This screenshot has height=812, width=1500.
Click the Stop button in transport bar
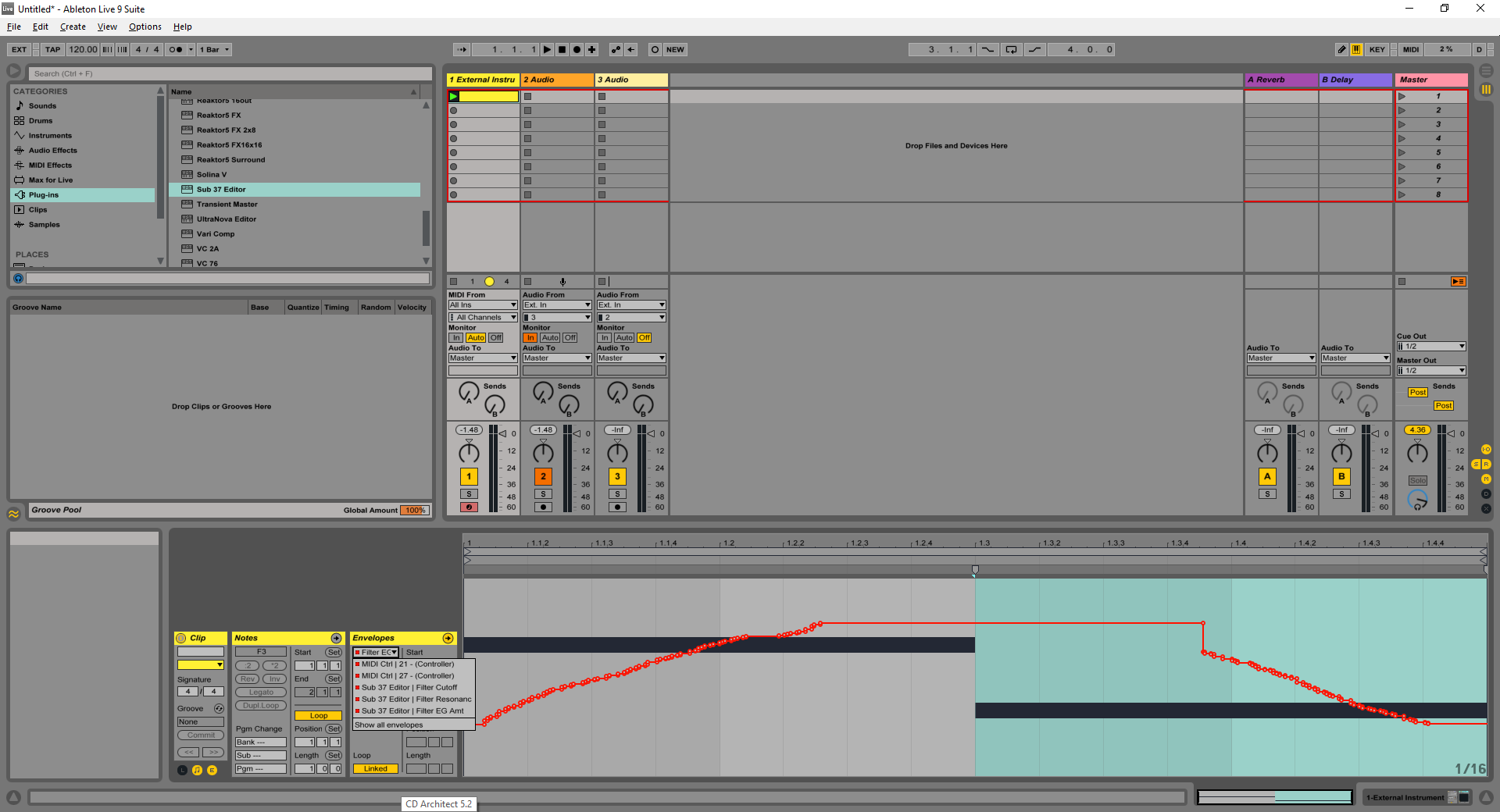562,49
